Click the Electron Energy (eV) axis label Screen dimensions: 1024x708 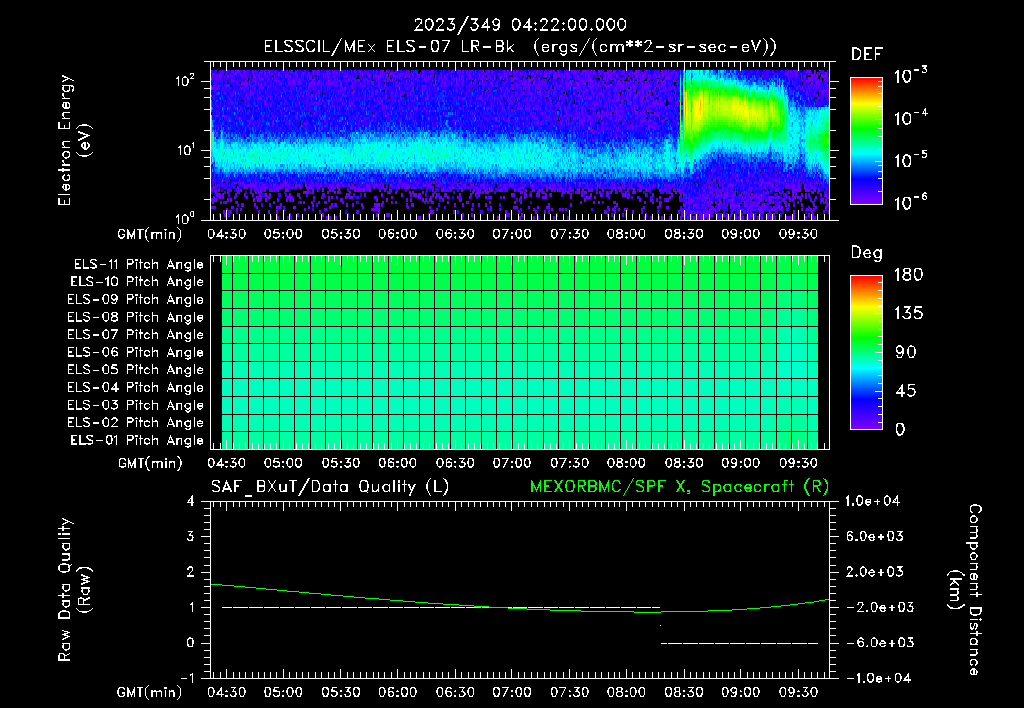74,140
